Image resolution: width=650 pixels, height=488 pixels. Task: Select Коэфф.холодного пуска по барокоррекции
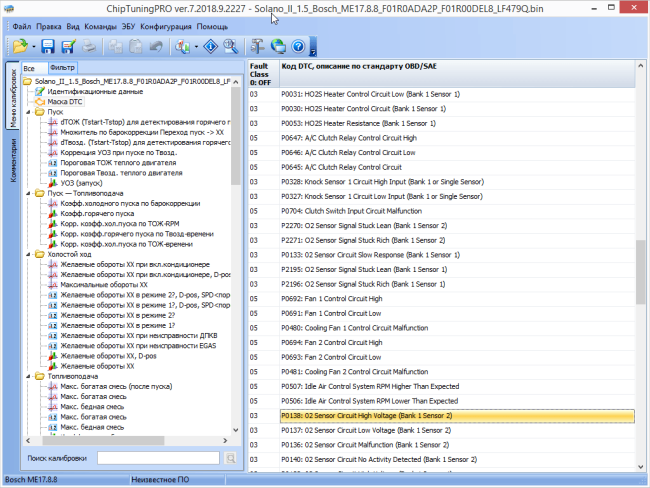click(130, 203)
